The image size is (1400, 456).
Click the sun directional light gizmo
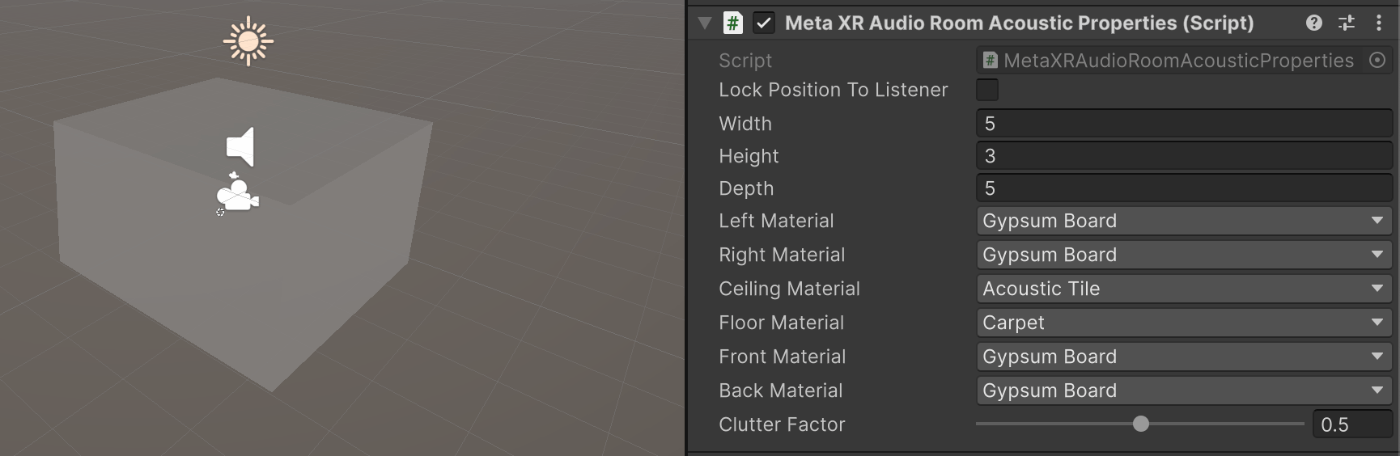click(x=248, y=41)
